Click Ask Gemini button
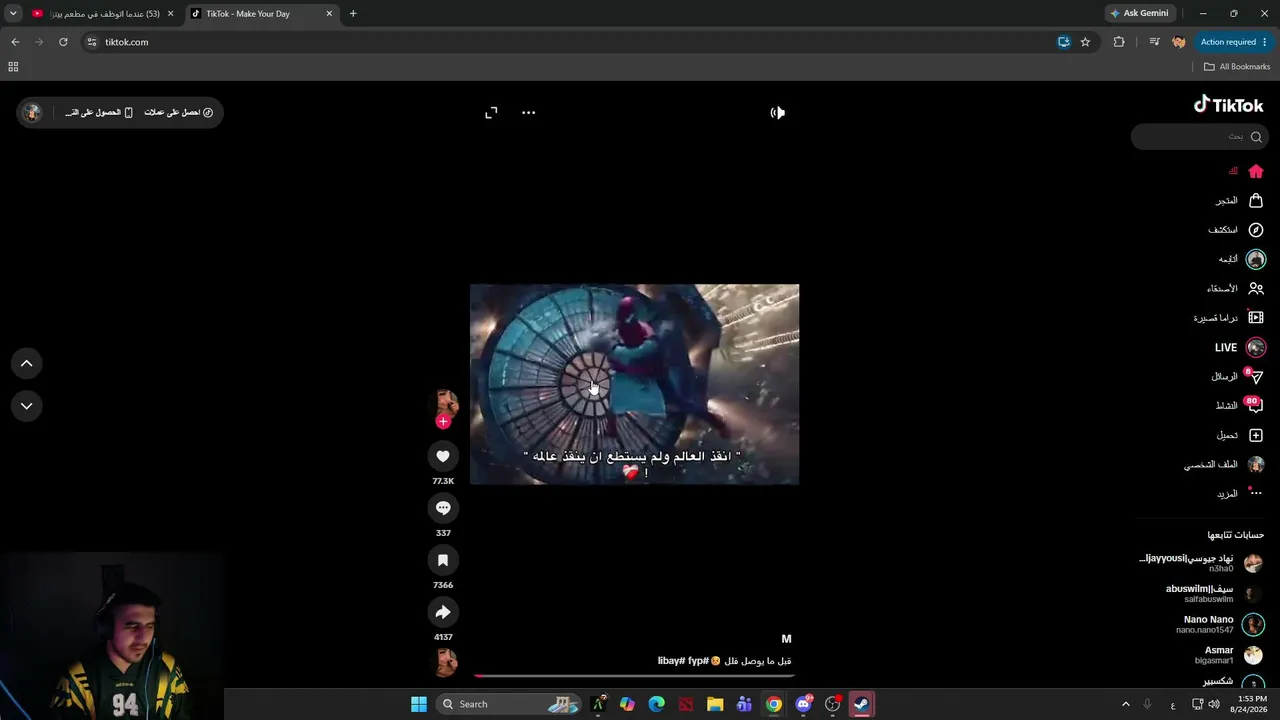 coord(1140,14)
